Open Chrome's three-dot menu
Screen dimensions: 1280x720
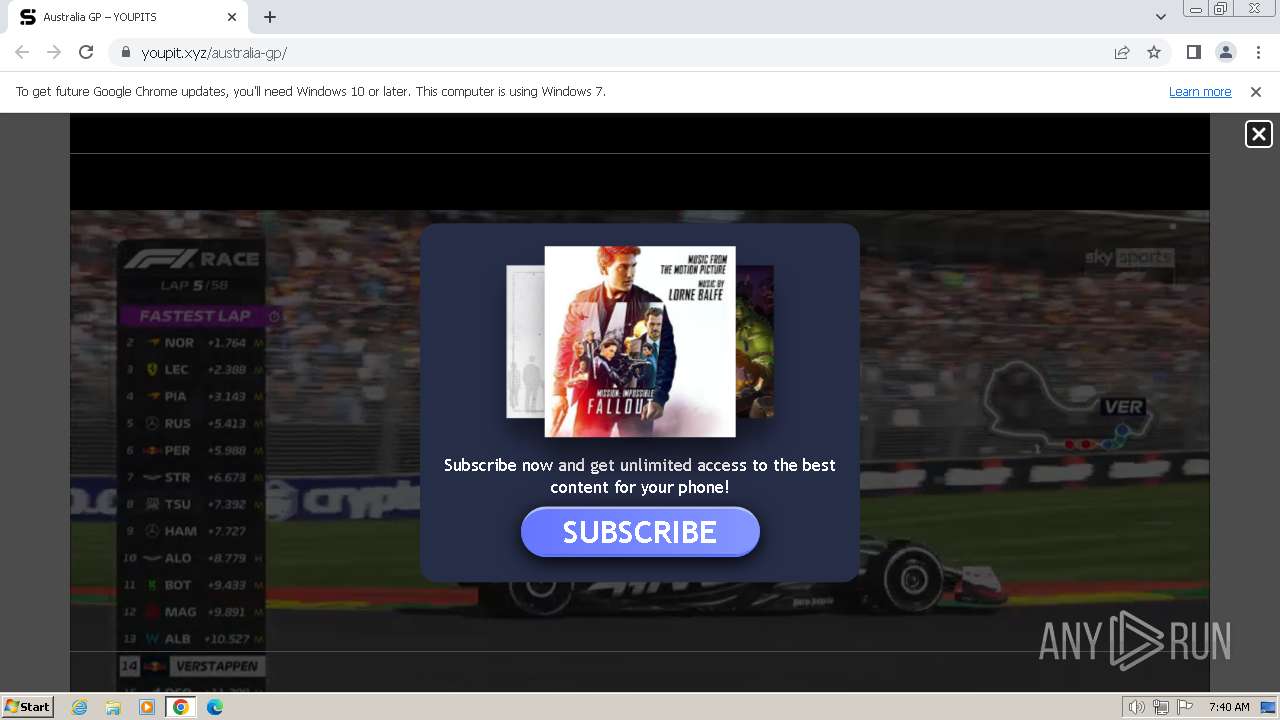pyautogui.click(x=1258, y=52)
